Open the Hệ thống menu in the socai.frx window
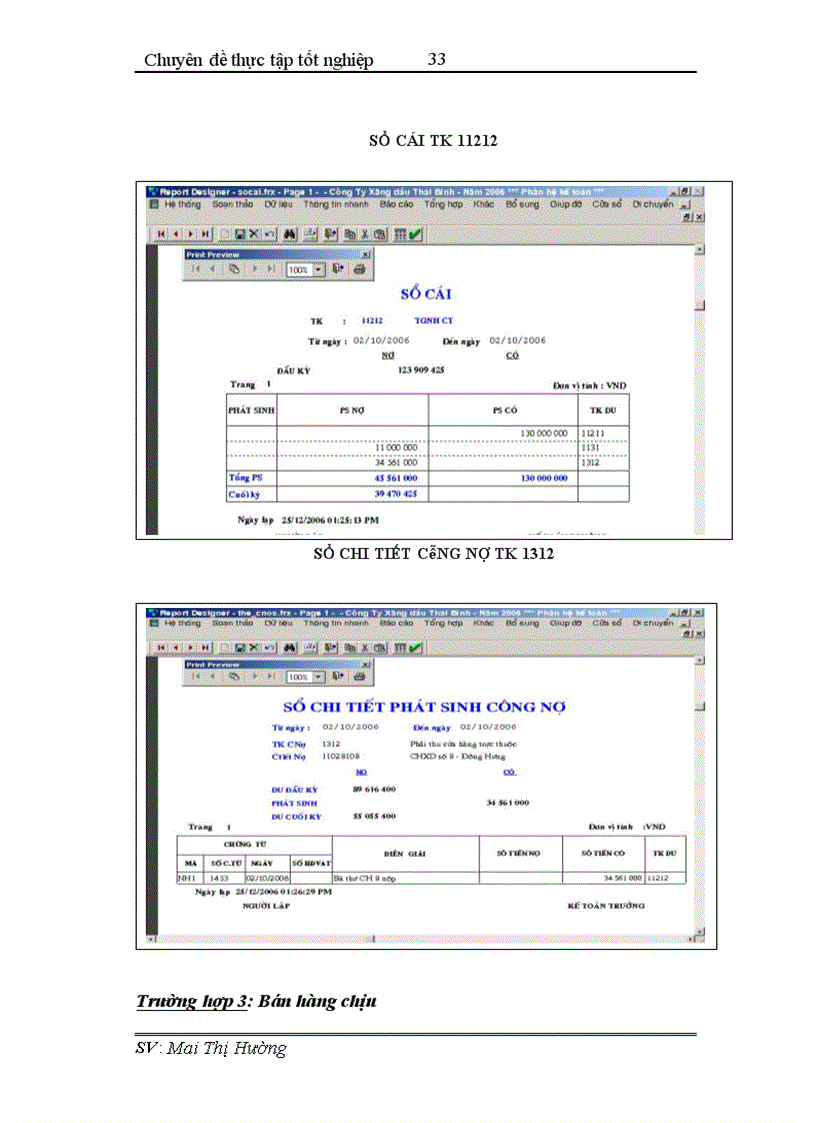 (182, 204)
